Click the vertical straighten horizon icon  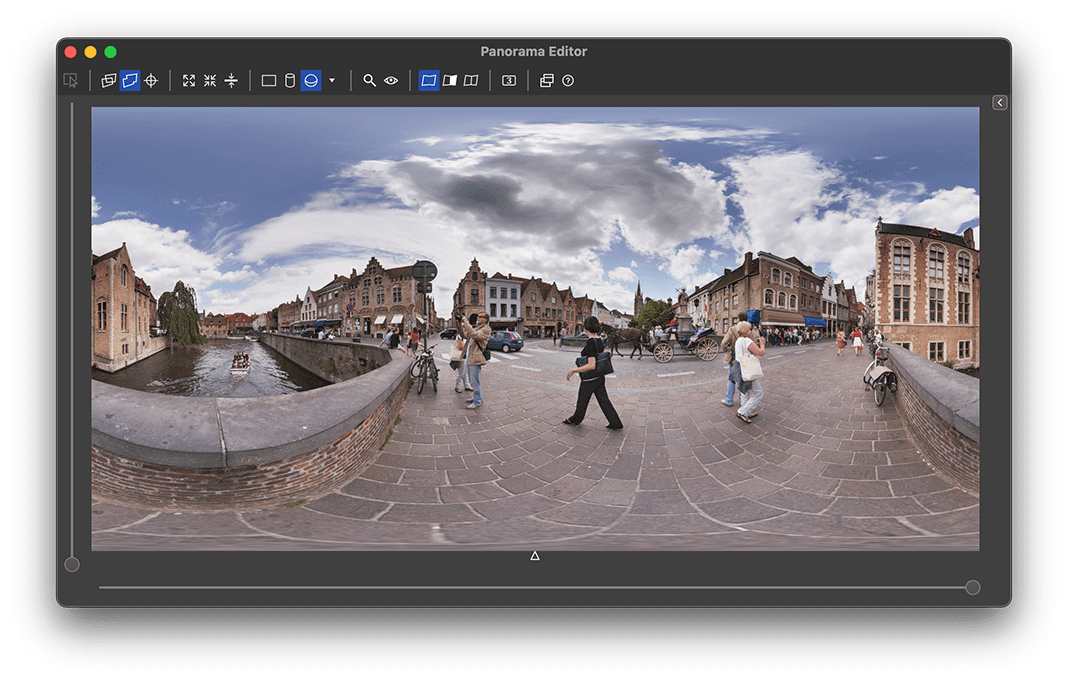pyautogui.click(x=231, y=81)
